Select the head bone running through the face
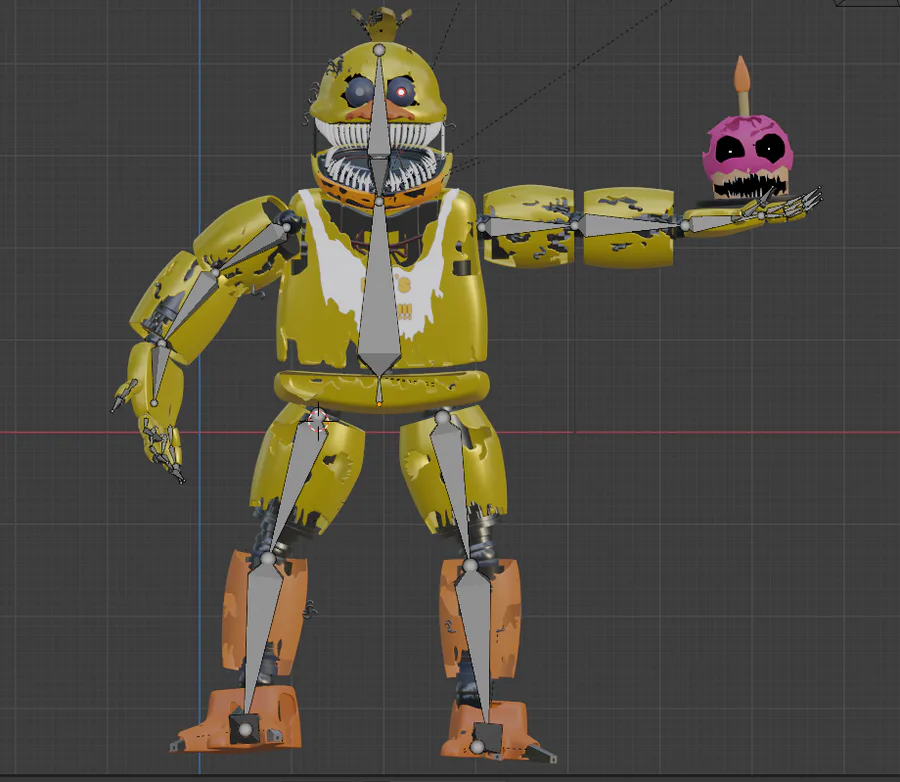 point(378,109)
